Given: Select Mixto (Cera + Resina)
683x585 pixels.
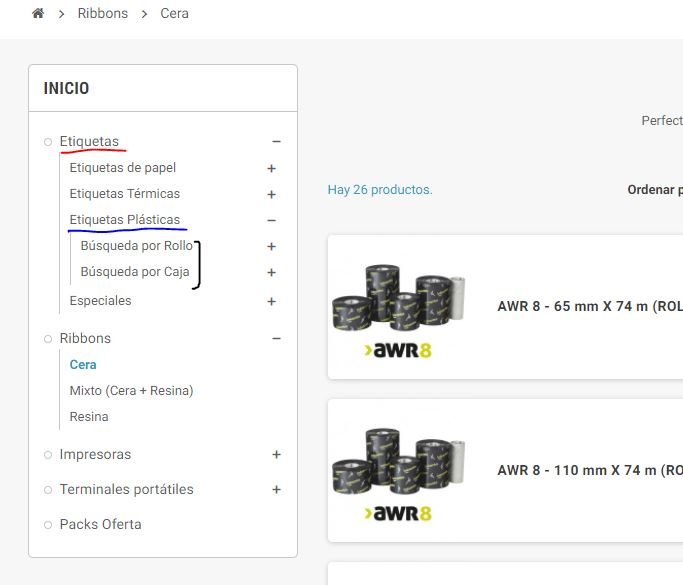Looking at the screenshot, I should [132, 391].
